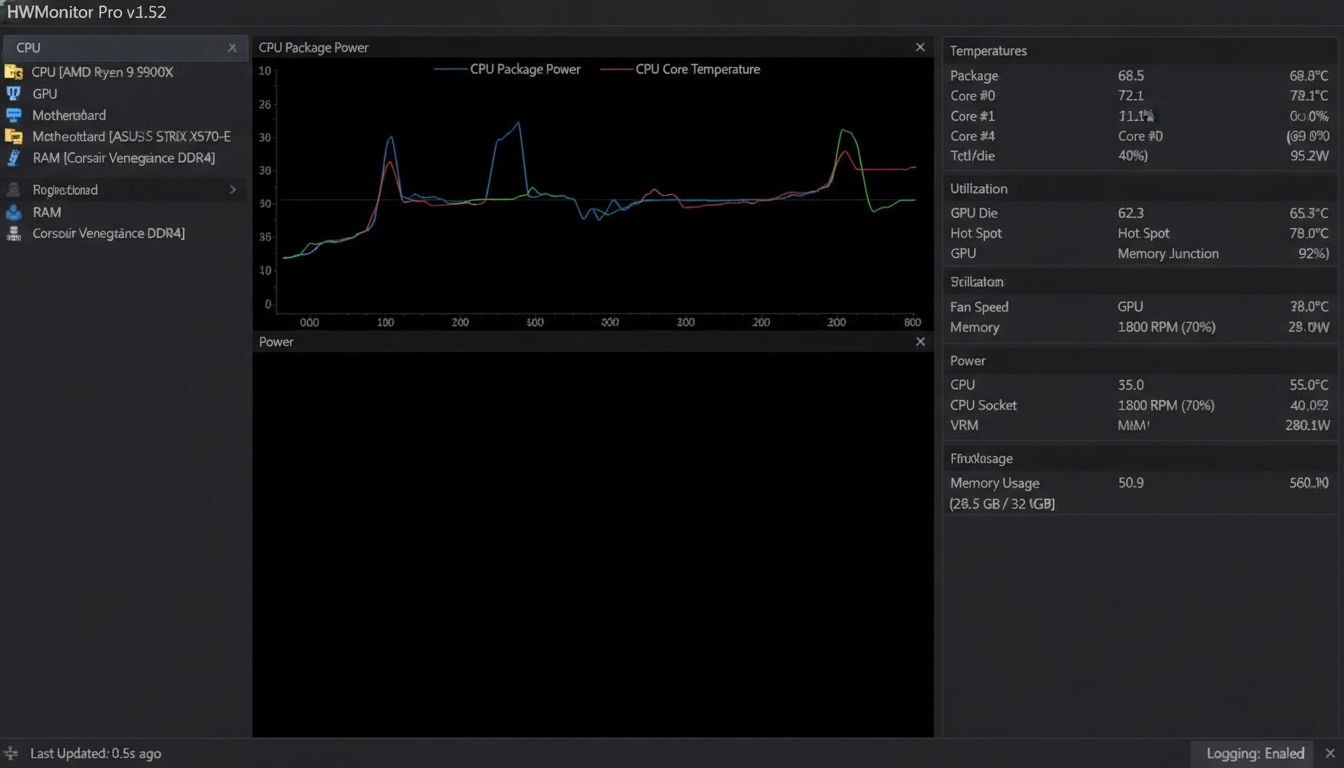
Task: Click 1800 RPM (70%) in the CPU Socket row
Action: [x=1166, y=405]
